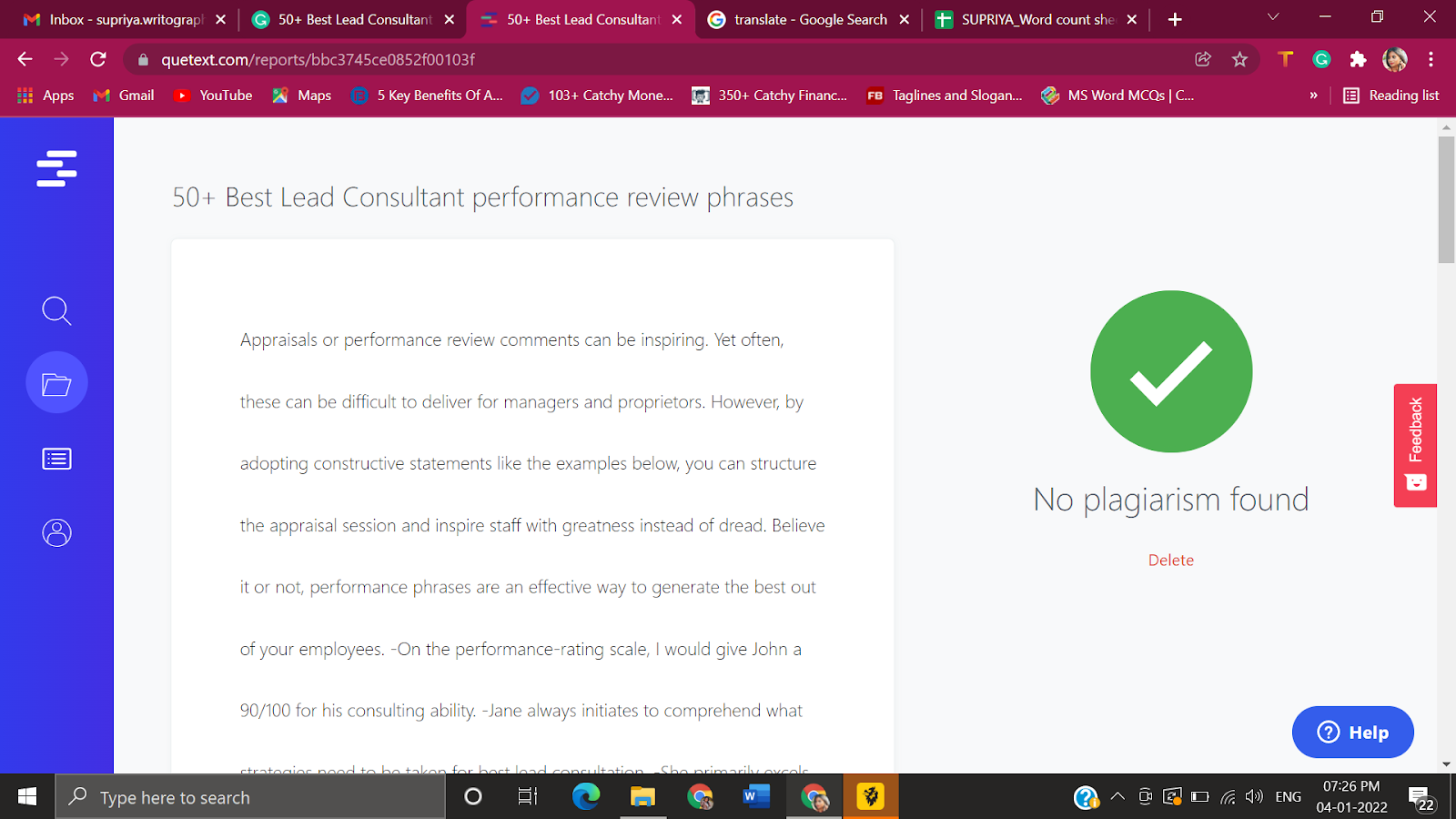Screen dimensions: 1456x819
Task: Switch to the SUPRIYA_Word count sheet tab
Action: click(1037, 19)
